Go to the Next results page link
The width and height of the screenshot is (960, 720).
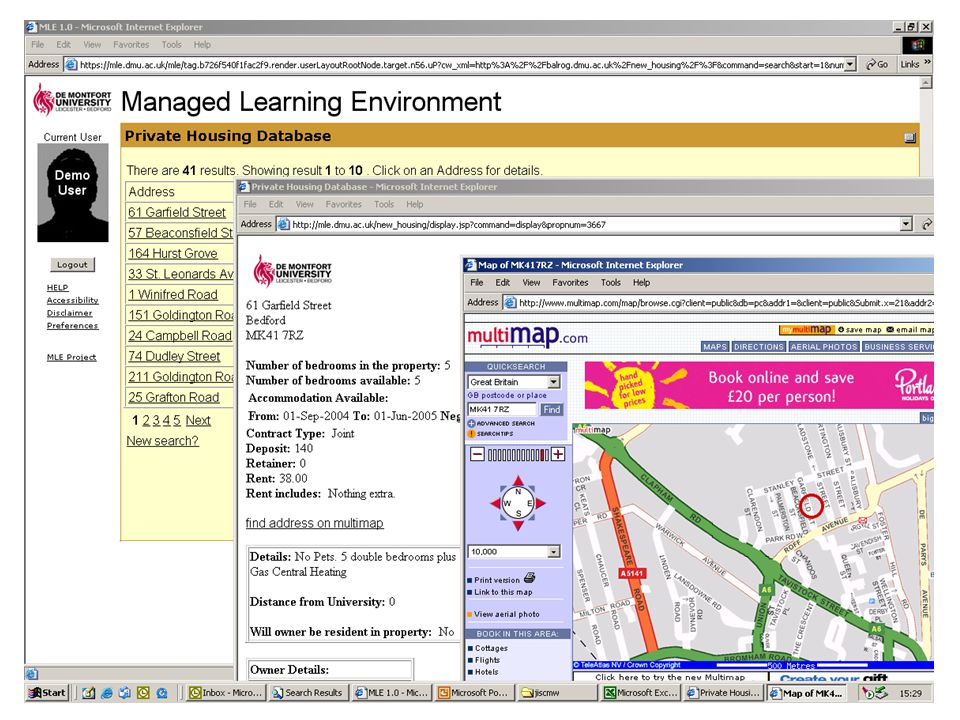(198, 420)
